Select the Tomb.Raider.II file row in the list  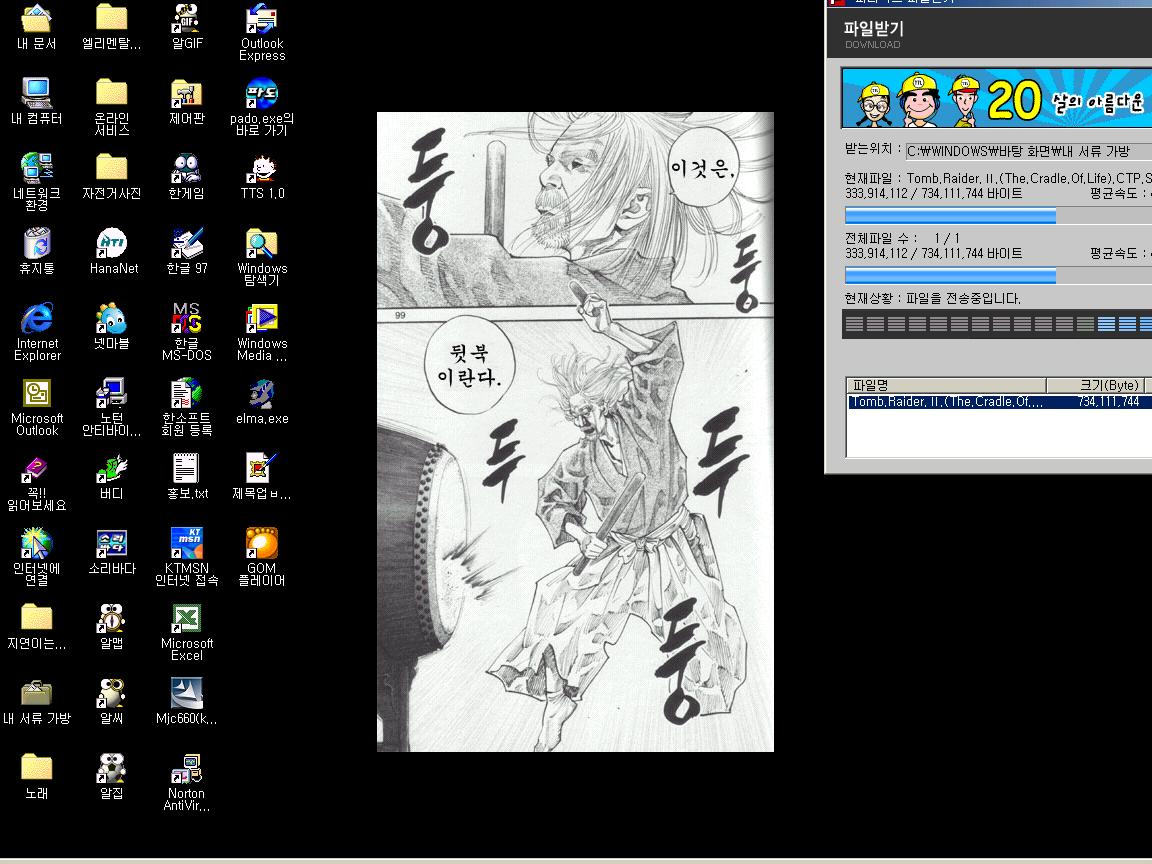click(x=999, y=402)
